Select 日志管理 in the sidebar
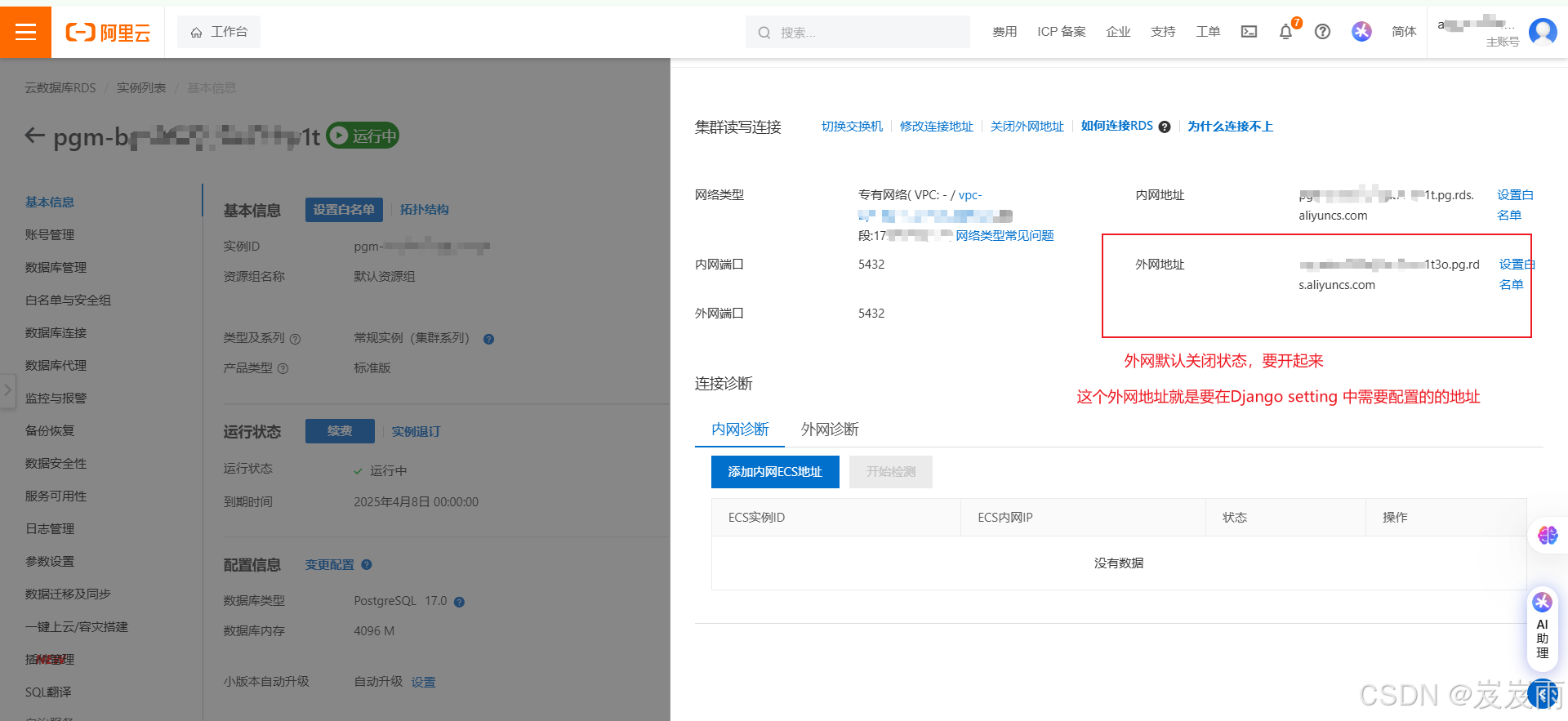1568x721 pixels. tap(50, 528)
